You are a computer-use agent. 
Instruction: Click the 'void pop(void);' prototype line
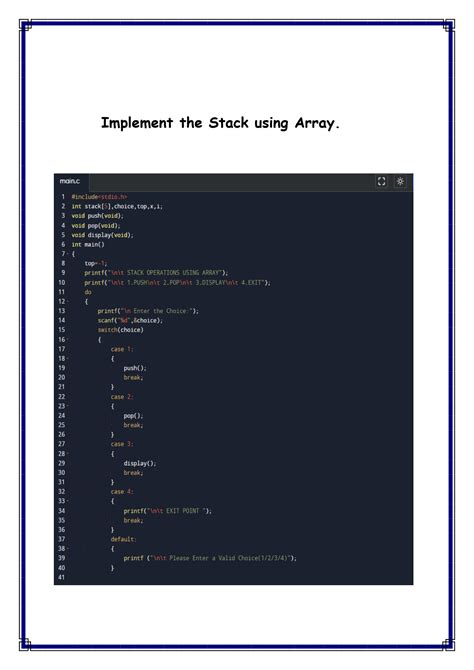coord(96,225)
